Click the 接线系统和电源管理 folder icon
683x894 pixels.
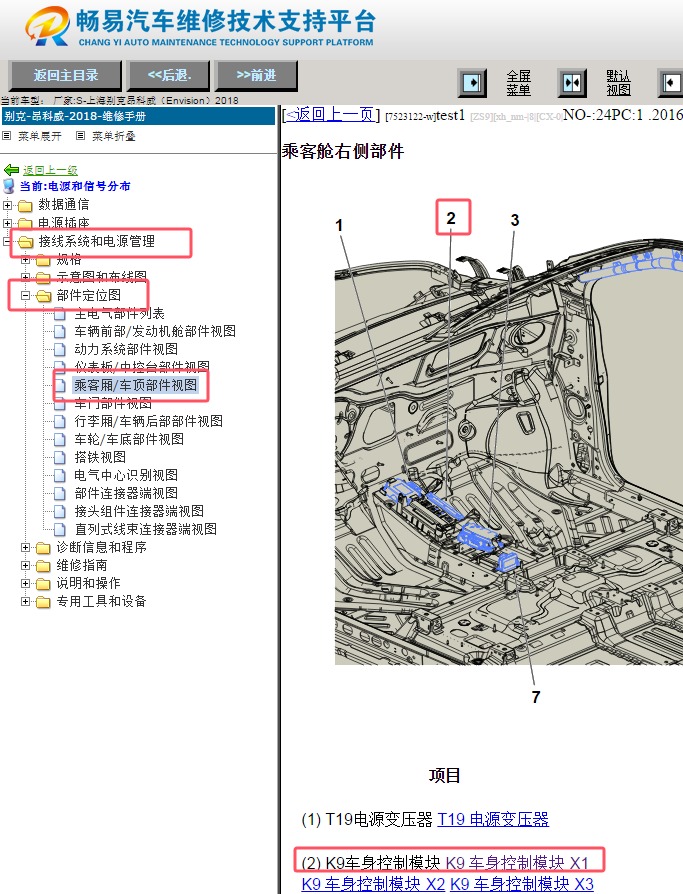pyautogui.click(x=25, y=242)
